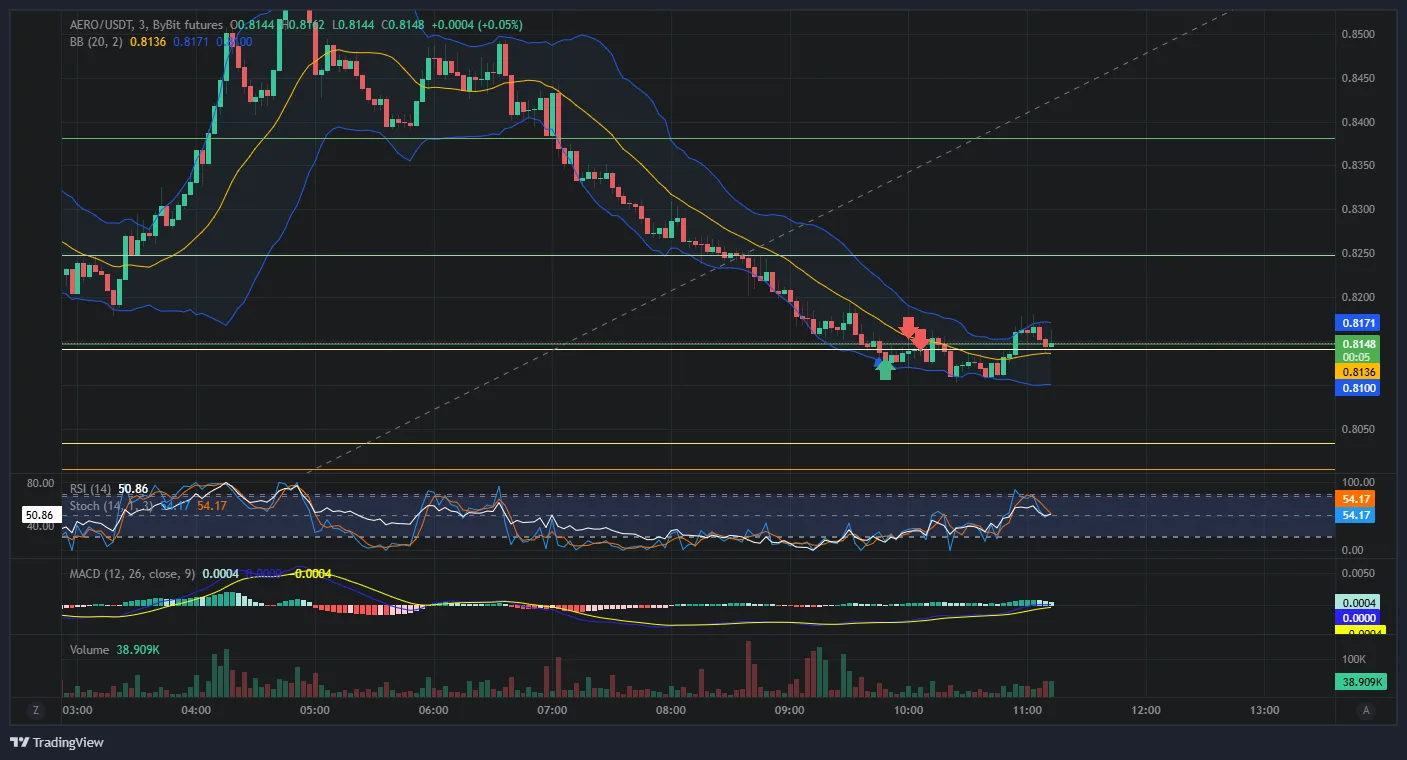Open the TradingView logo link
Screen dimensions: 1407x760
56,742
